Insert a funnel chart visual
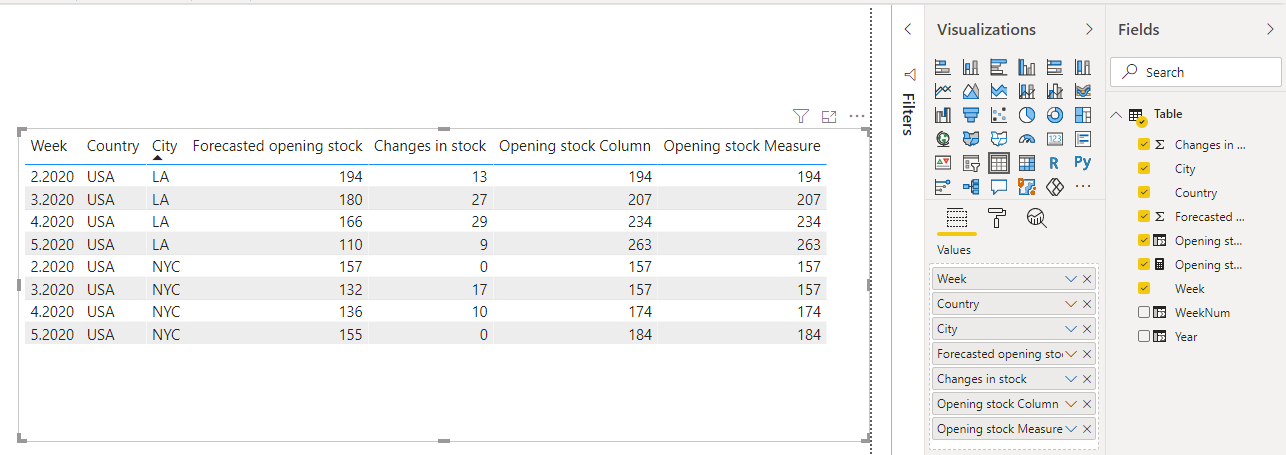 coord(970,115)
